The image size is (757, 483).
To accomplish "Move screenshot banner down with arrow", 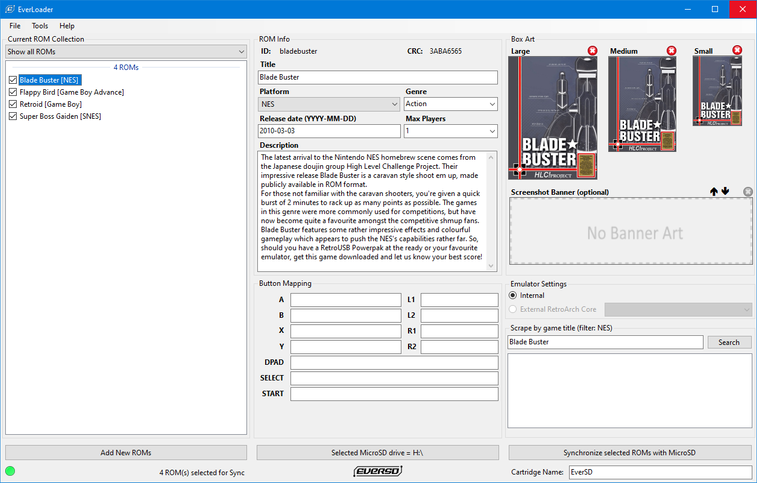I will 725,191.
